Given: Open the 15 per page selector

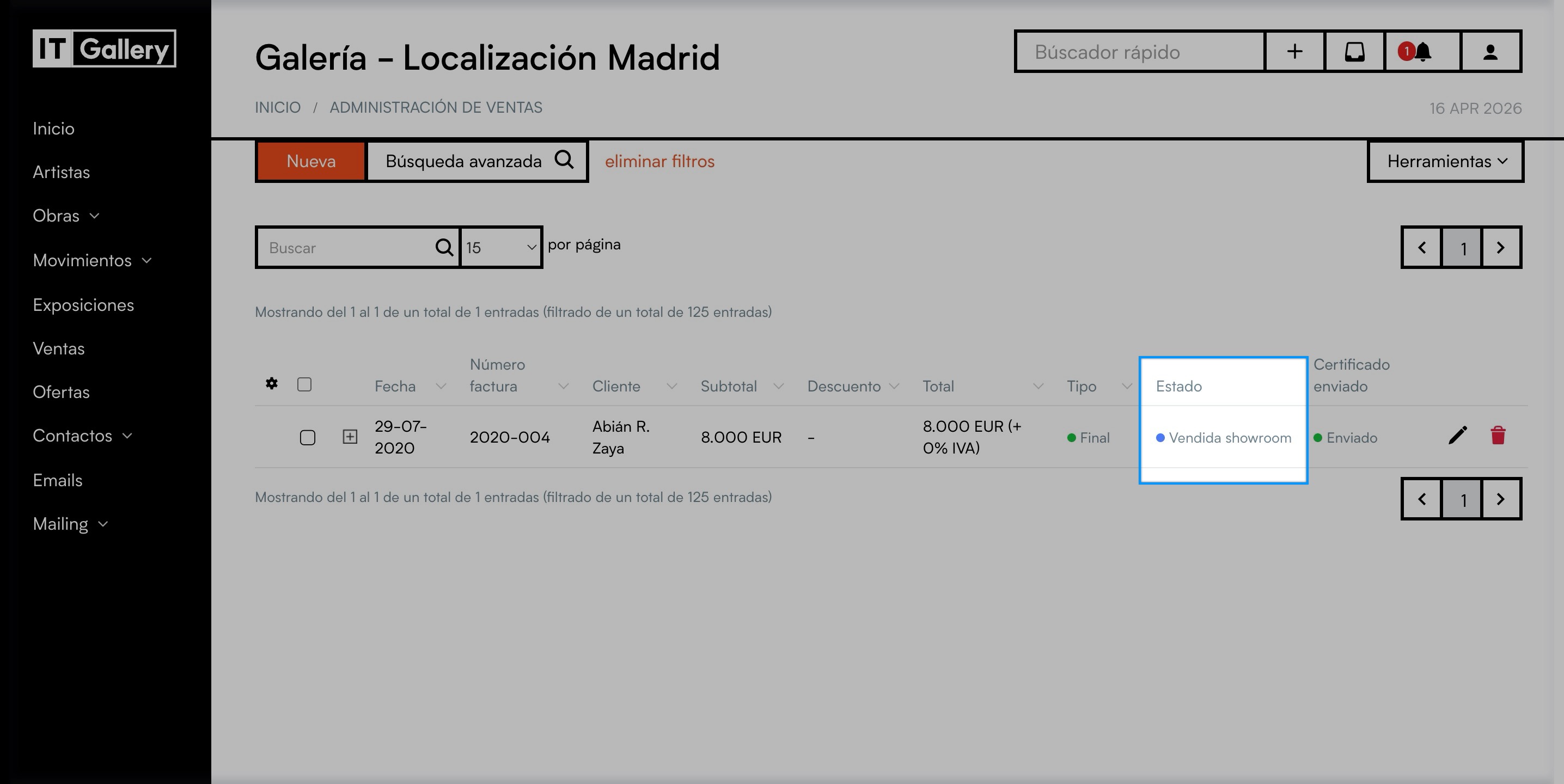Looking at the screenshot, I should [500, 248].
